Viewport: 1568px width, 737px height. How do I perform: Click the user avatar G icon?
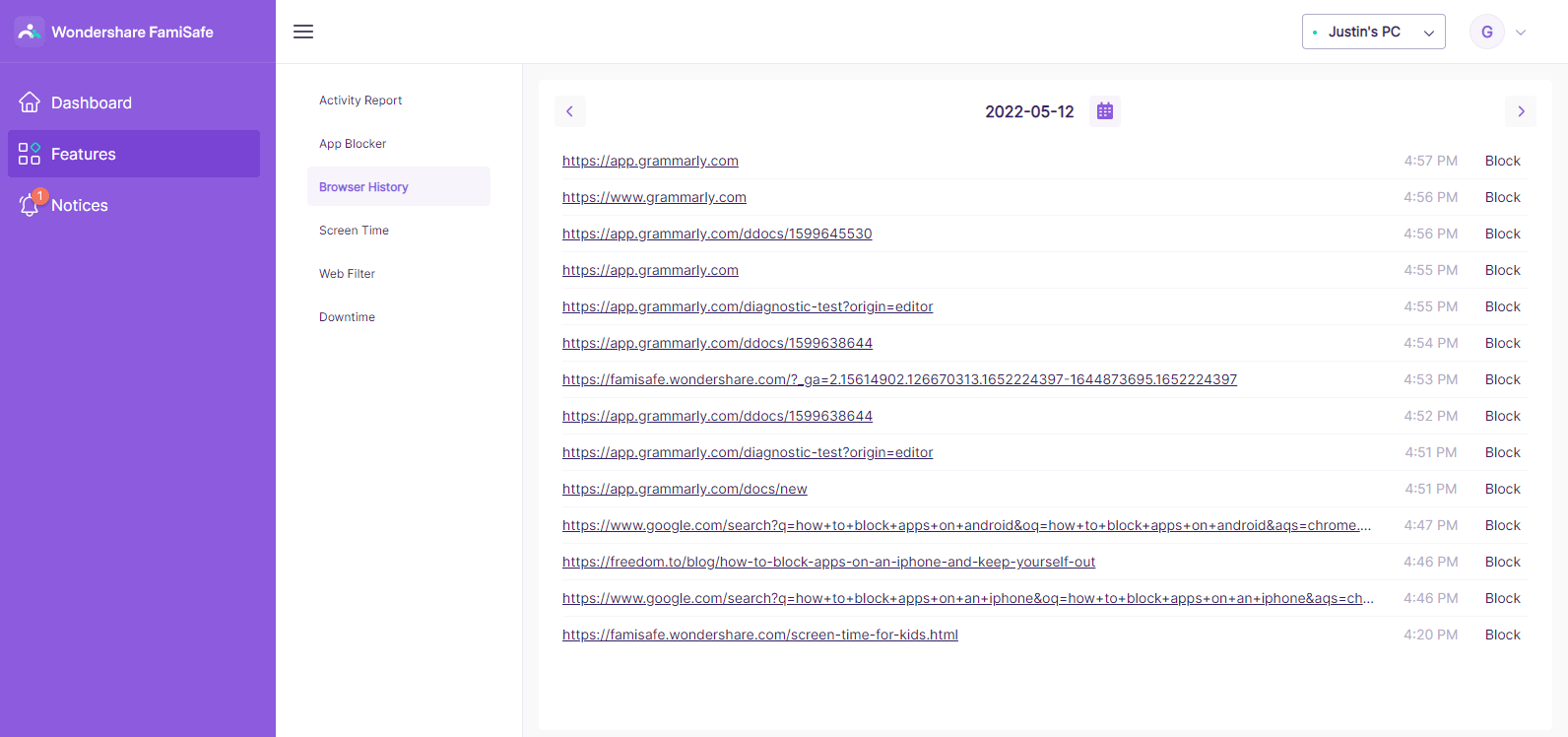[1486, 32]
